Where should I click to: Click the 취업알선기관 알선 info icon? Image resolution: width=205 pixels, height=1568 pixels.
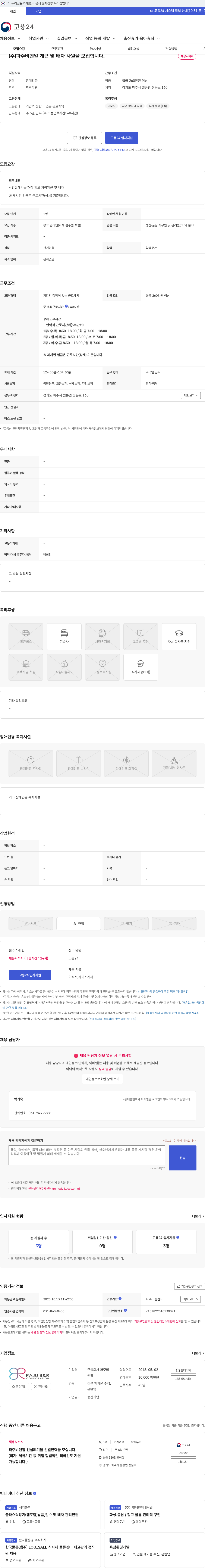tap(115, 1237)
